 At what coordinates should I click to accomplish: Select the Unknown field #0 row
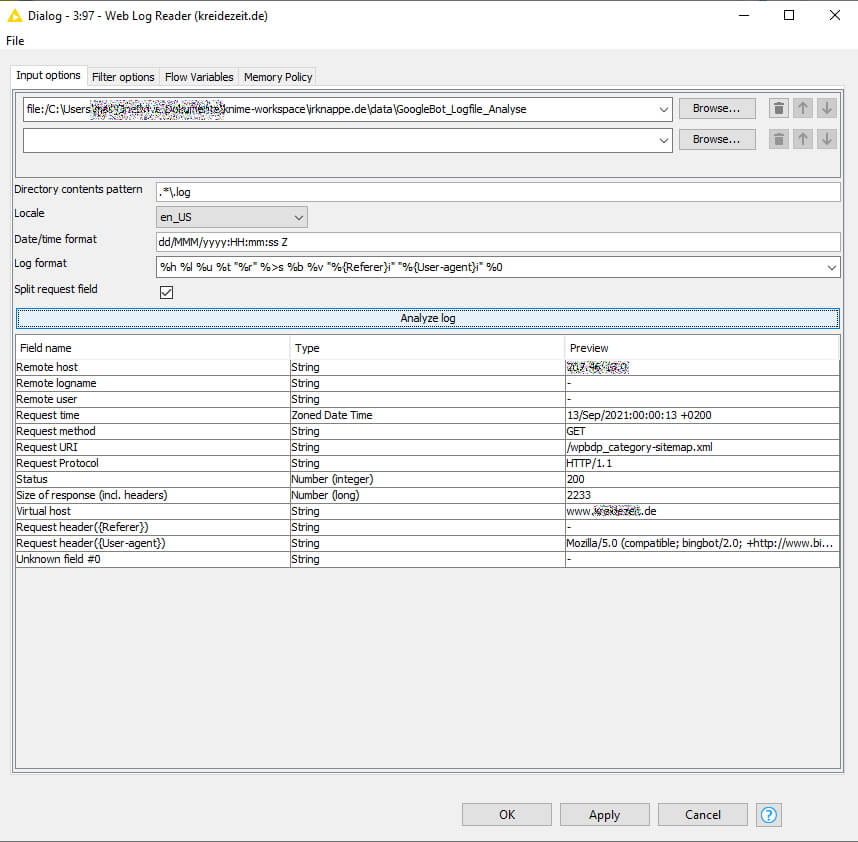coord(427,559)
